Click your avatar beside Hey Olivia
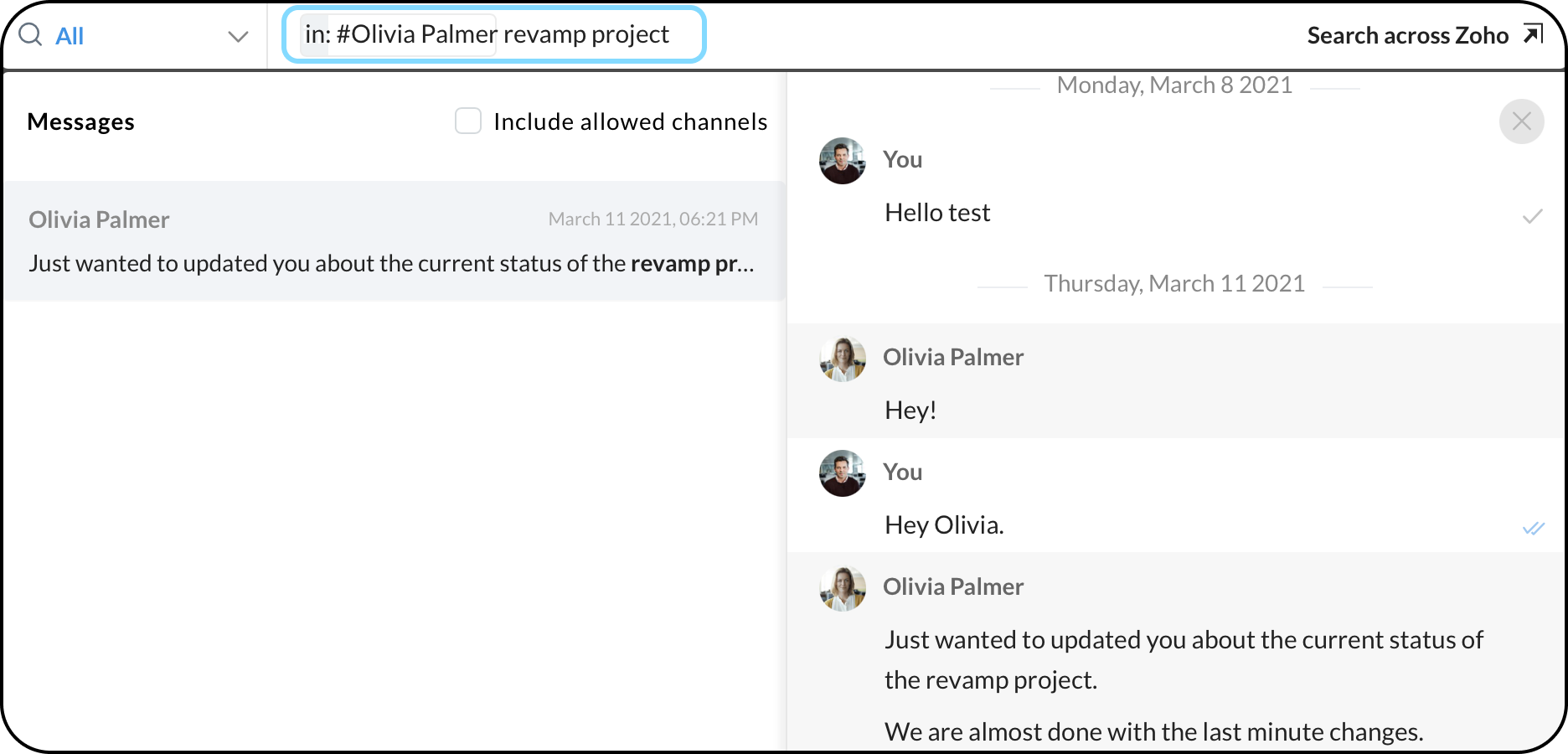 (x=843, y=473)
